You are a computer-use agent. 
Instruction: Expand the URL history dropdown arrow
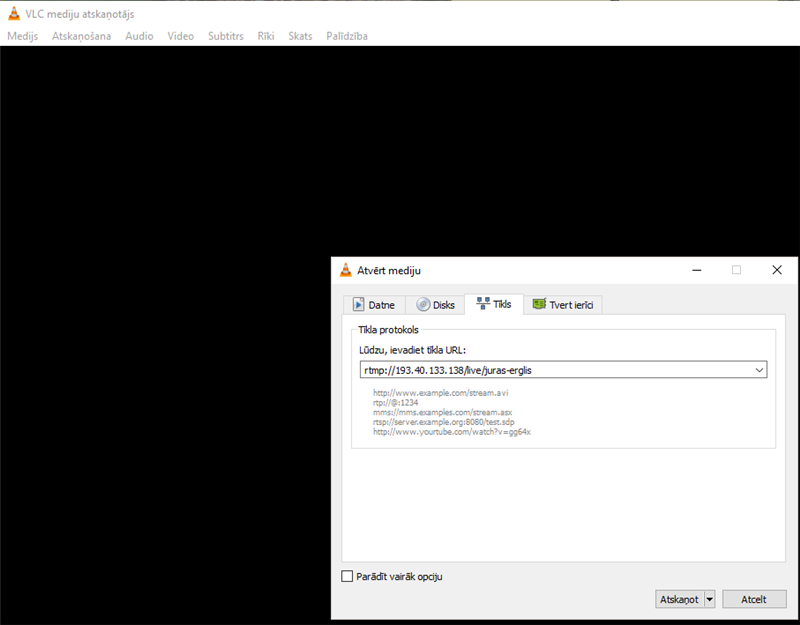[x=759, y=370]
